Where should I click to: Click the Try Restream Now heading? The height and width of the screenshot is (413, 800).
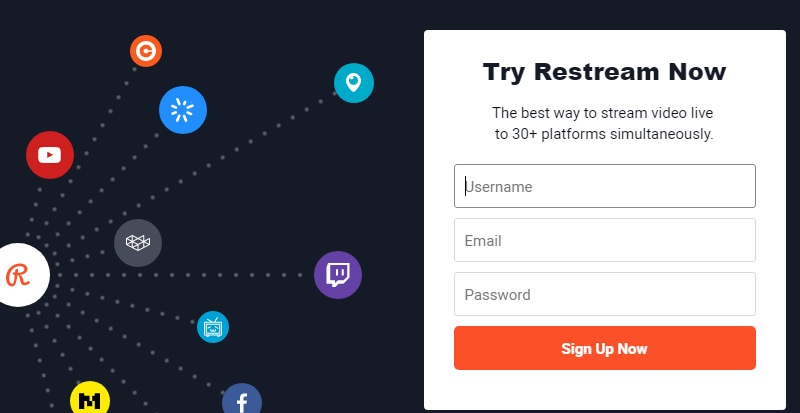click(x=605, y=71)
